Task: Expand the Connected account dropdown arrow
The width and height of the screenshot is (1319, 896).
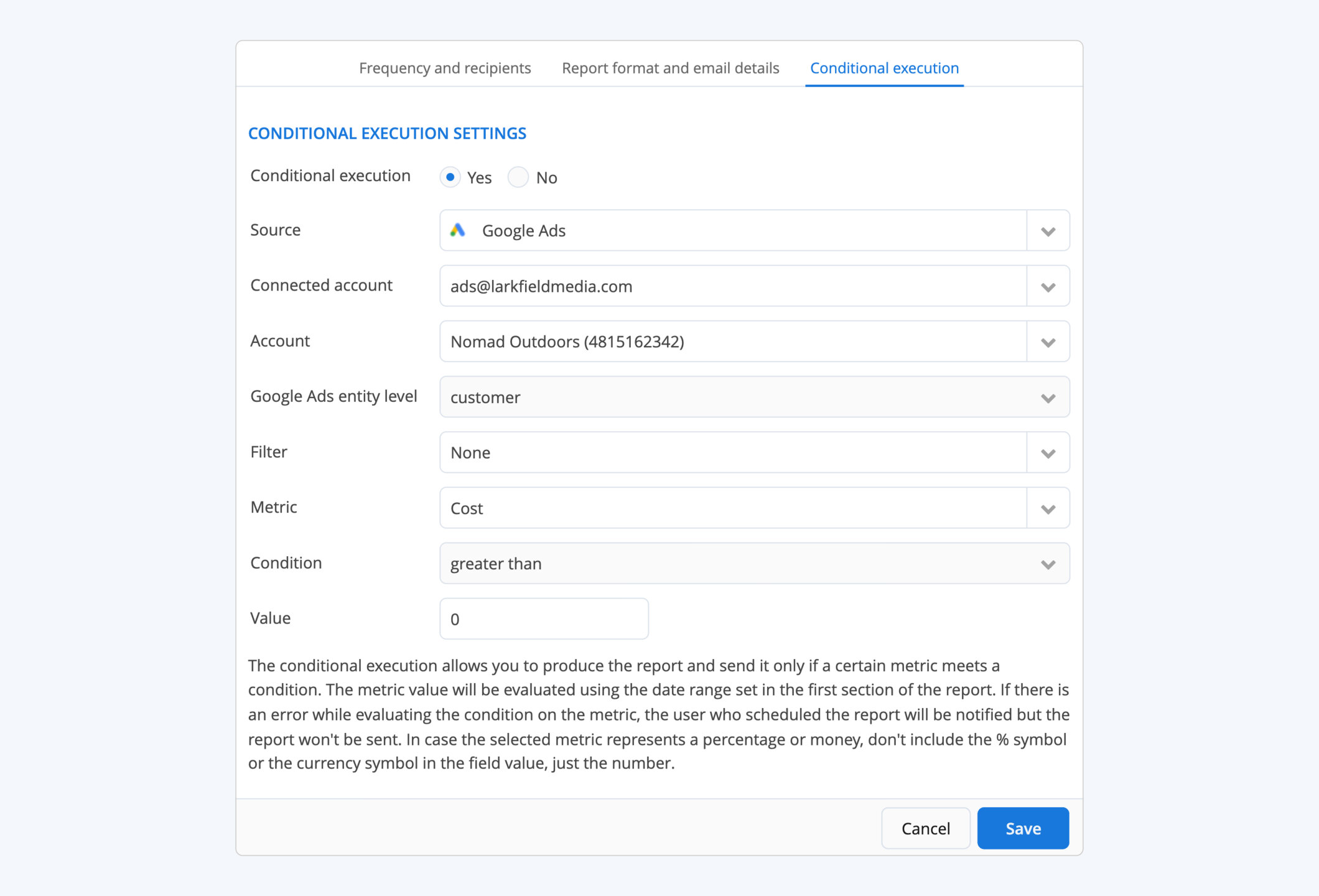Action: pos(1048,286)
